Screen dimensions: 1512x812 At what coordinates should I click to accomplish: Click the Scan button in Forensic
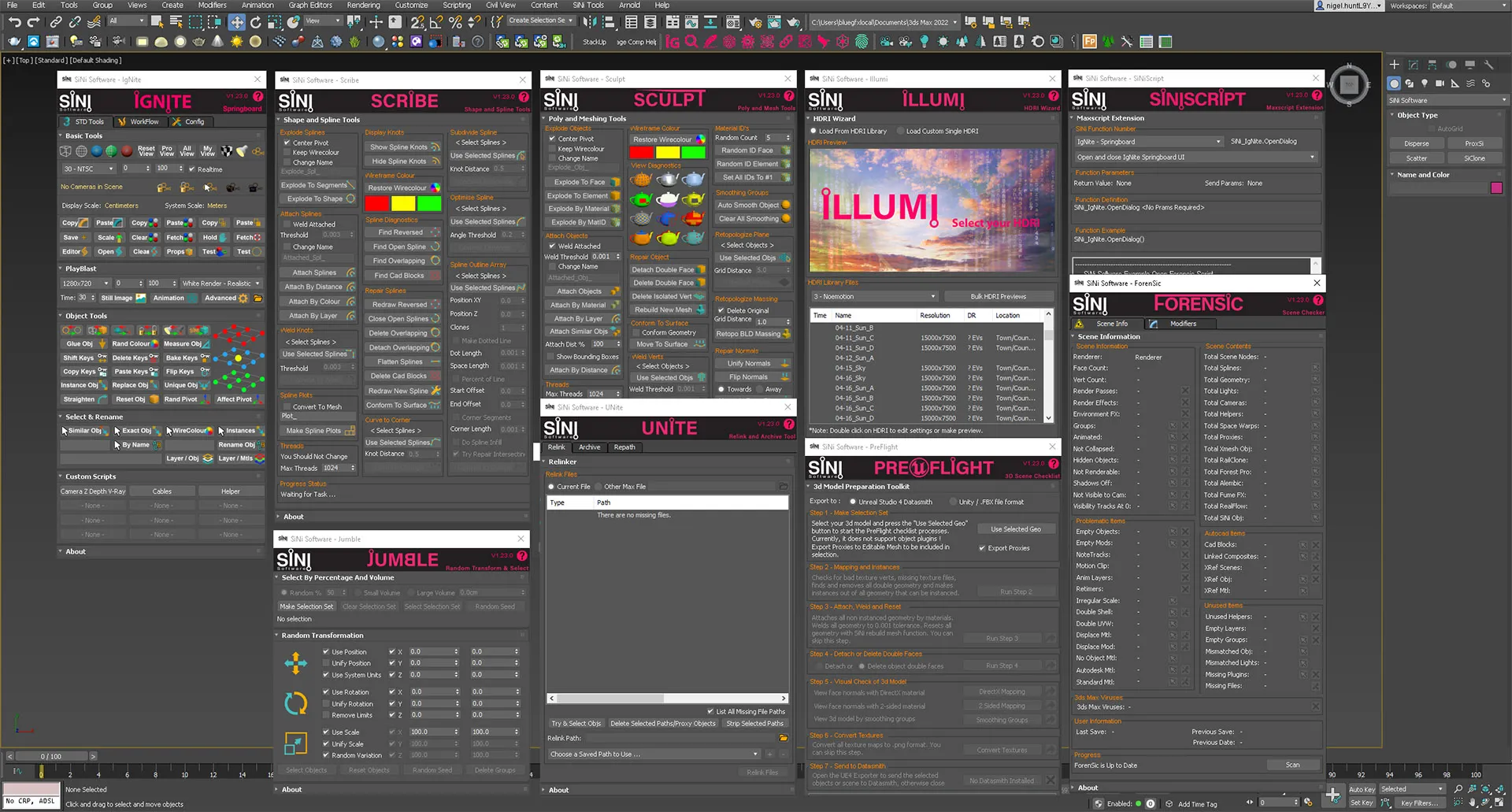[x=1292, y=765]
